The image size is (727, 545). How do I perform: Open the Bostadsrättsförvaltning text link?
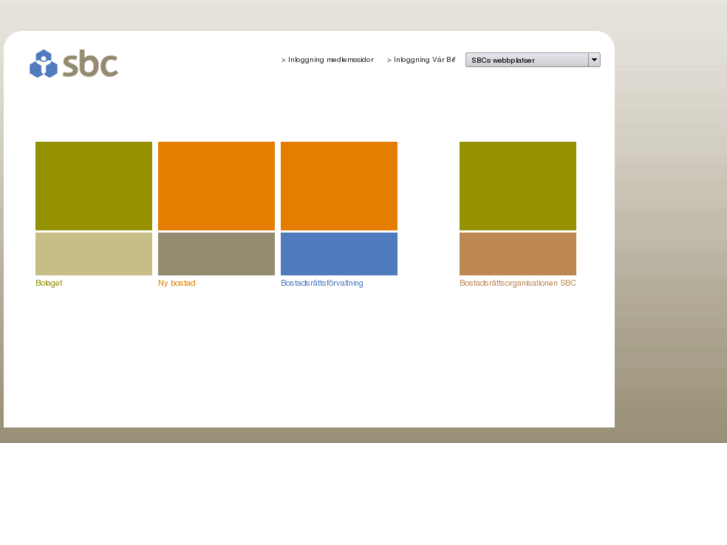322,283
